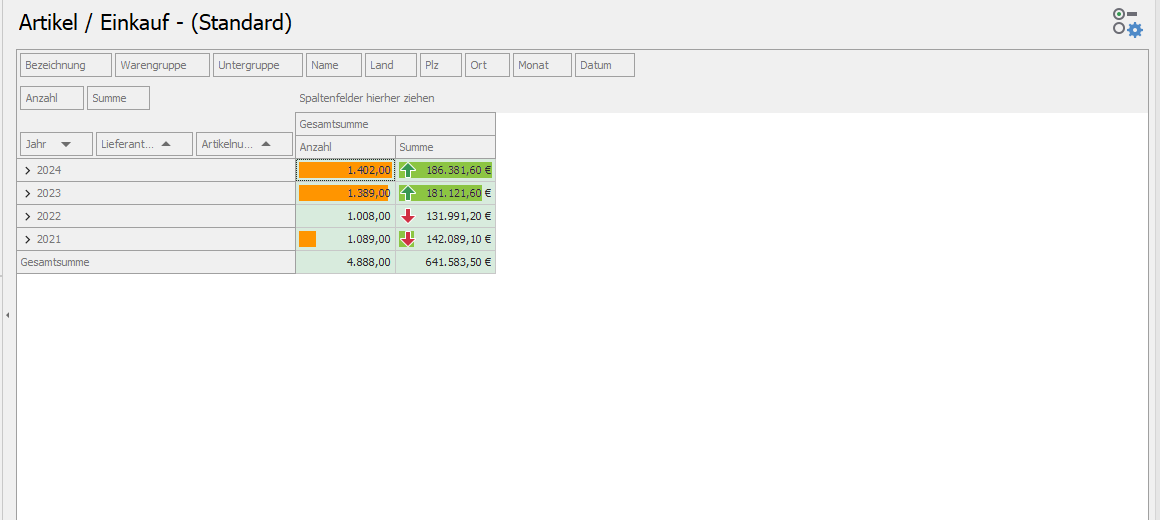This screenshot has width=1160, height=520.
Task: Expand the collapsed left side panel arrow
Action: (7, 315)
